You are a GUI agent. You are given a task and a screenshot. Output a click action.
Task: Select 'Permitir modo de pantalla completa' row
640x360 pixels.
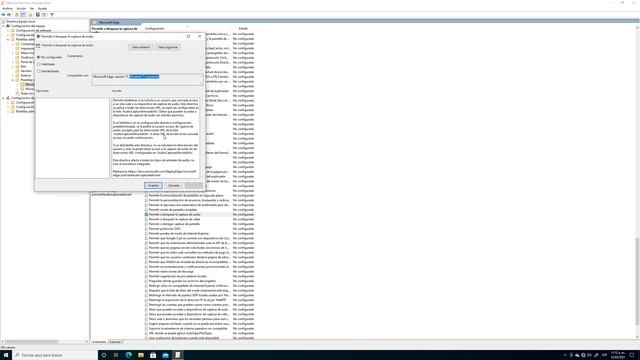(200, 210)
